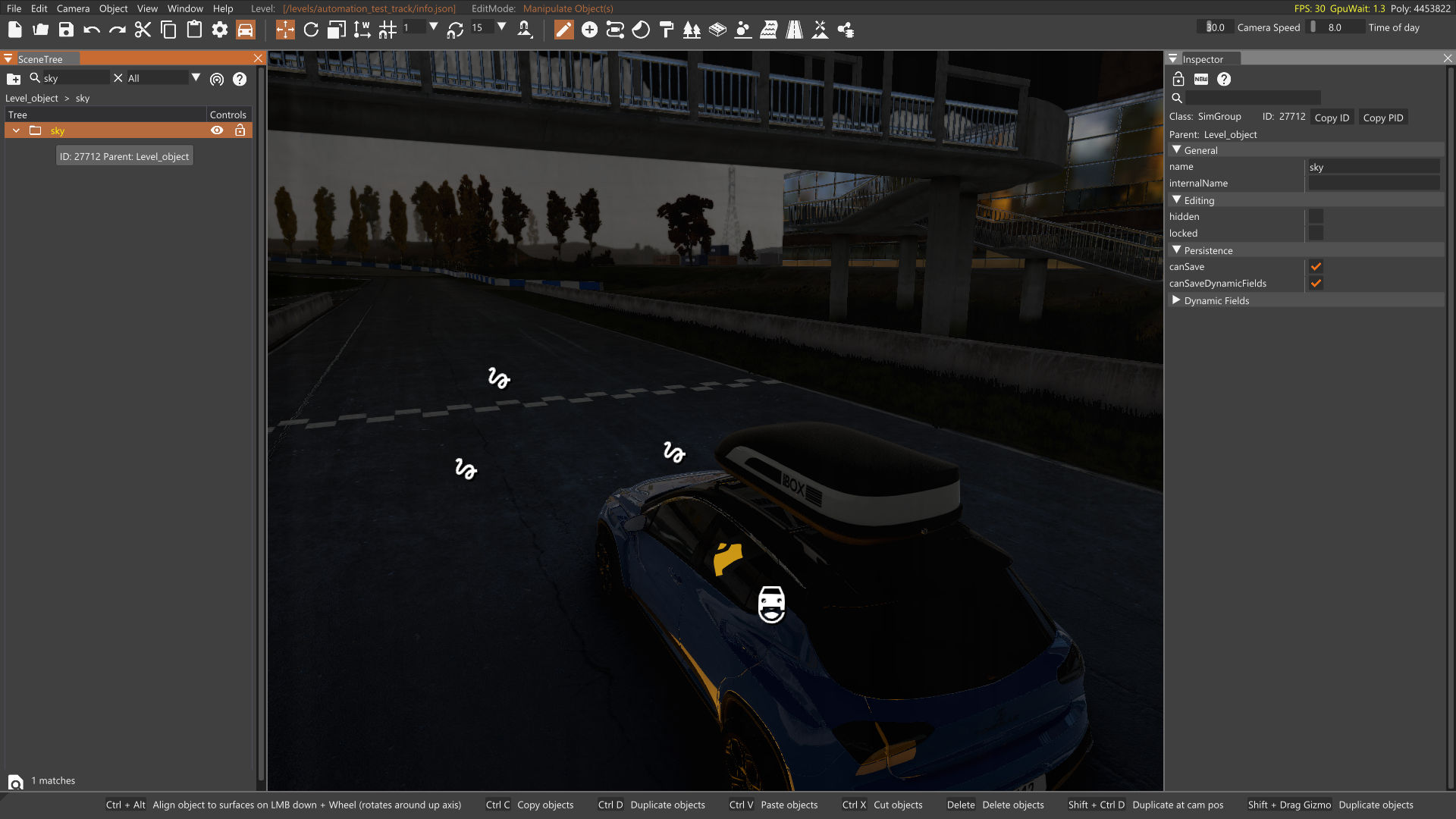Image resolution: width=1456 pixels, height=819 pixels.
Task: Open the Window menu
Action: pos(185,8)
